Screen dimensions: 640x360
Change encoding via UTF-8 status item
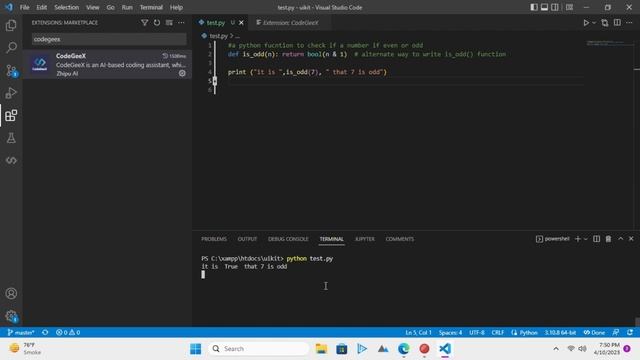(x=476, y=332)
